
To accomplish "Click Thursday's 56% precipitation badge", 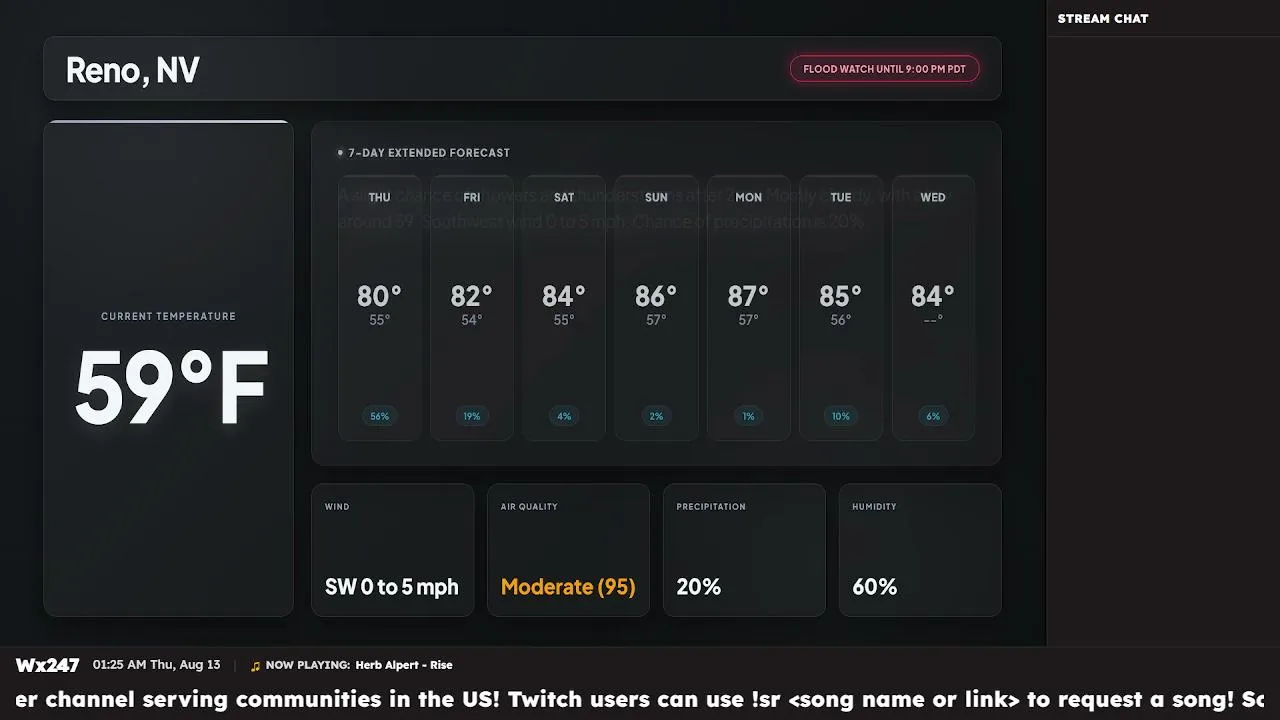I will click(379, 416).
